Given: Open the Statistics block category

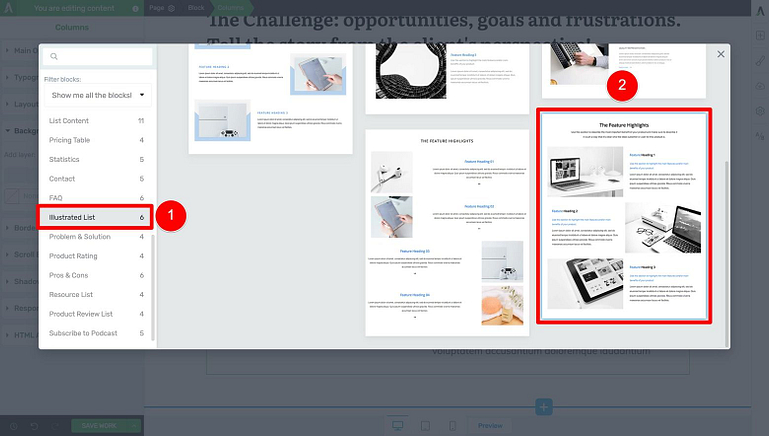Looking at the screenshot, I should click(95, 160).
